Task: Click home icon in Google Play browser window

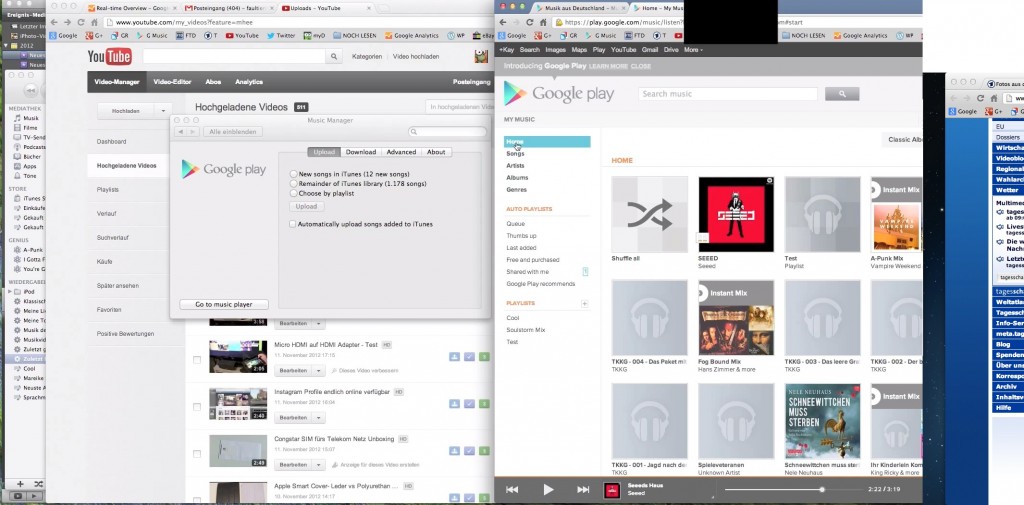Action: coord(543,22)
